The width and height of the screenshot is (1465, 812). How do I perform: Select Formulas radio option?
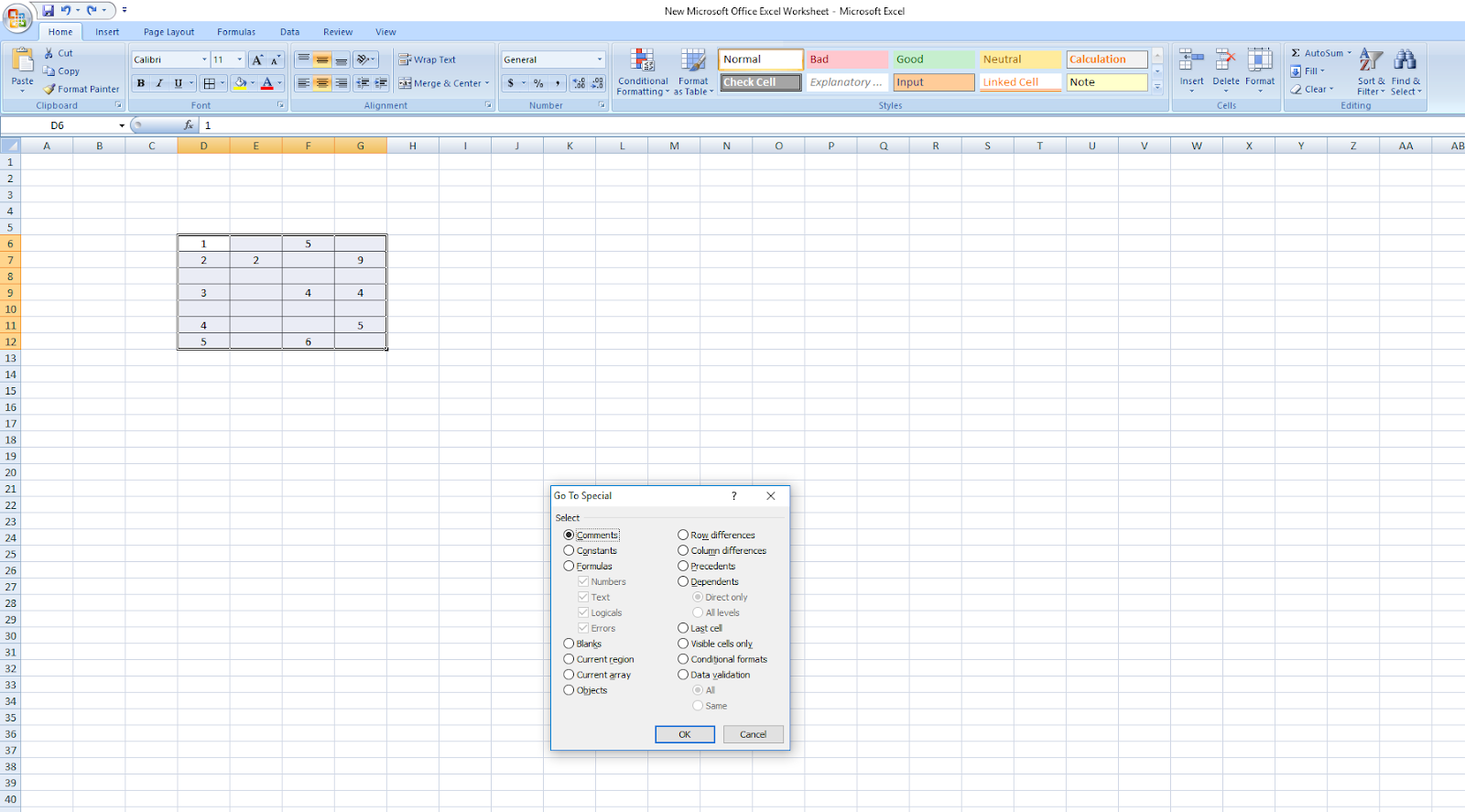(x=569, y=566)
